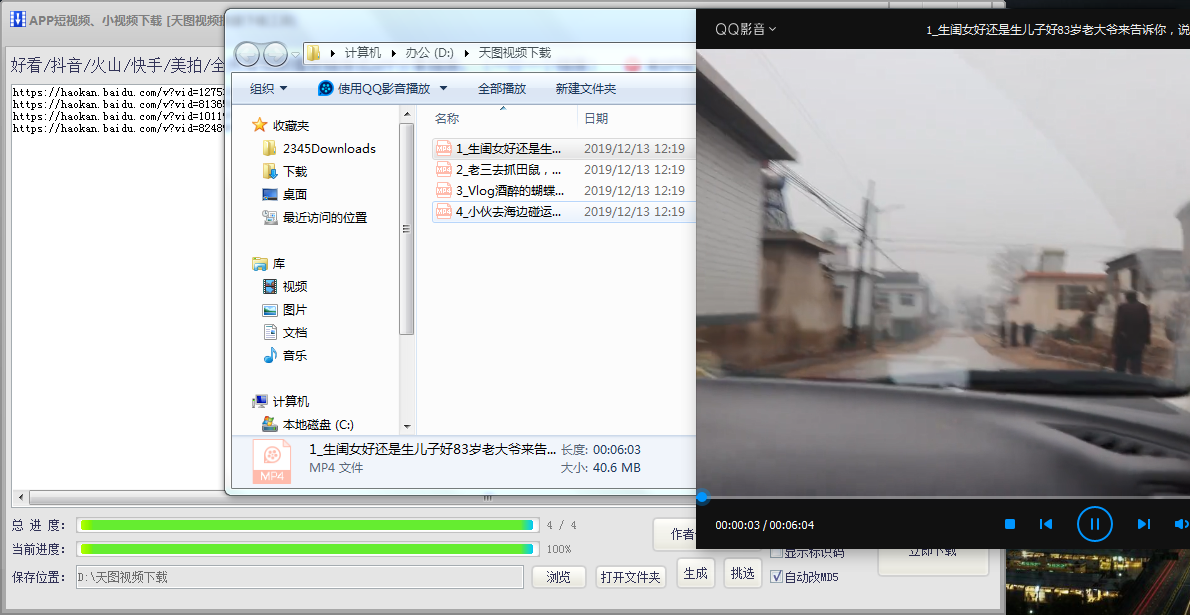This screenshot has height=615, width=1190.
Task: Click 计算机 in Explorer address bar
Action: click(x=363, y=53)
